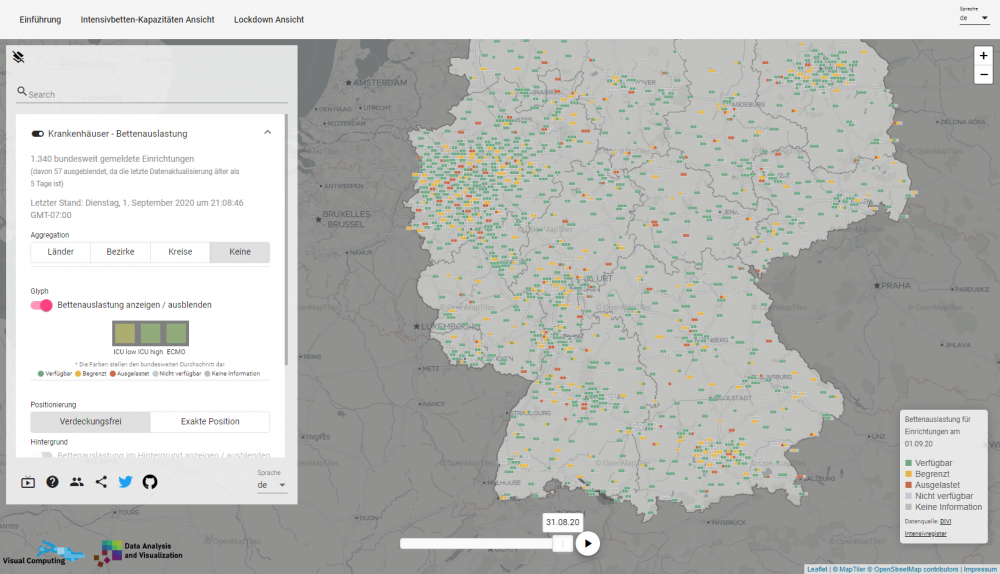
Task: Select Länder aggregation option
Action: [60, 252]
